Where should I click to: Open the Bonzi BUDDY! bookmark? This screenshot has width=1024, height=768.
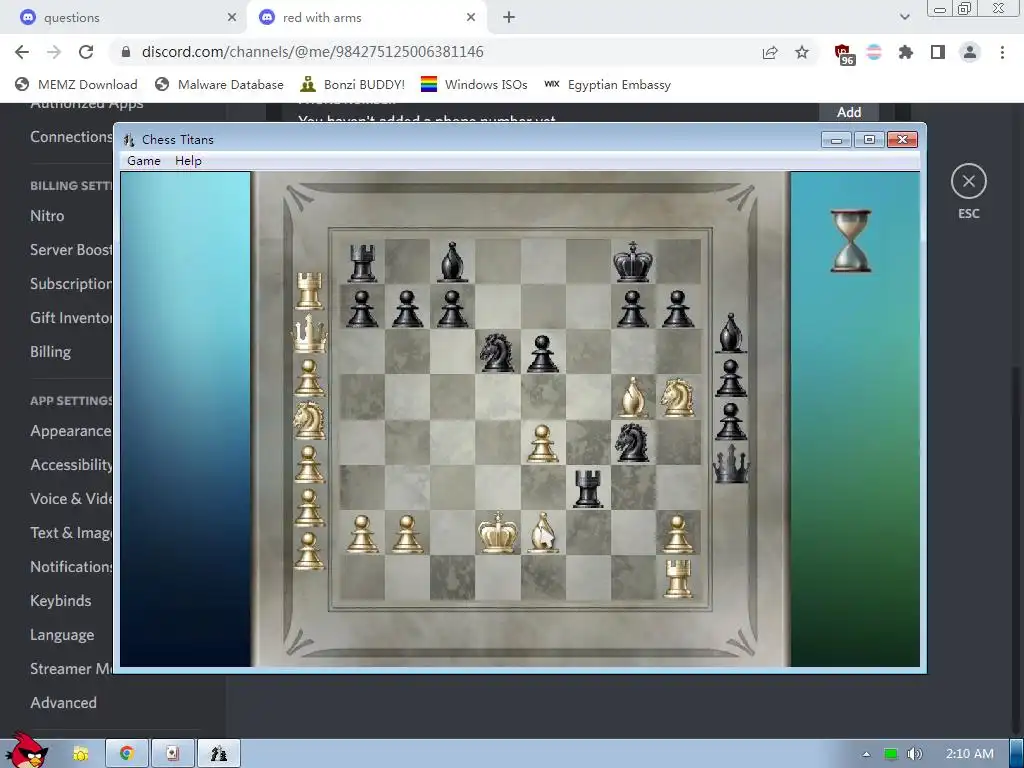[352, 84]
